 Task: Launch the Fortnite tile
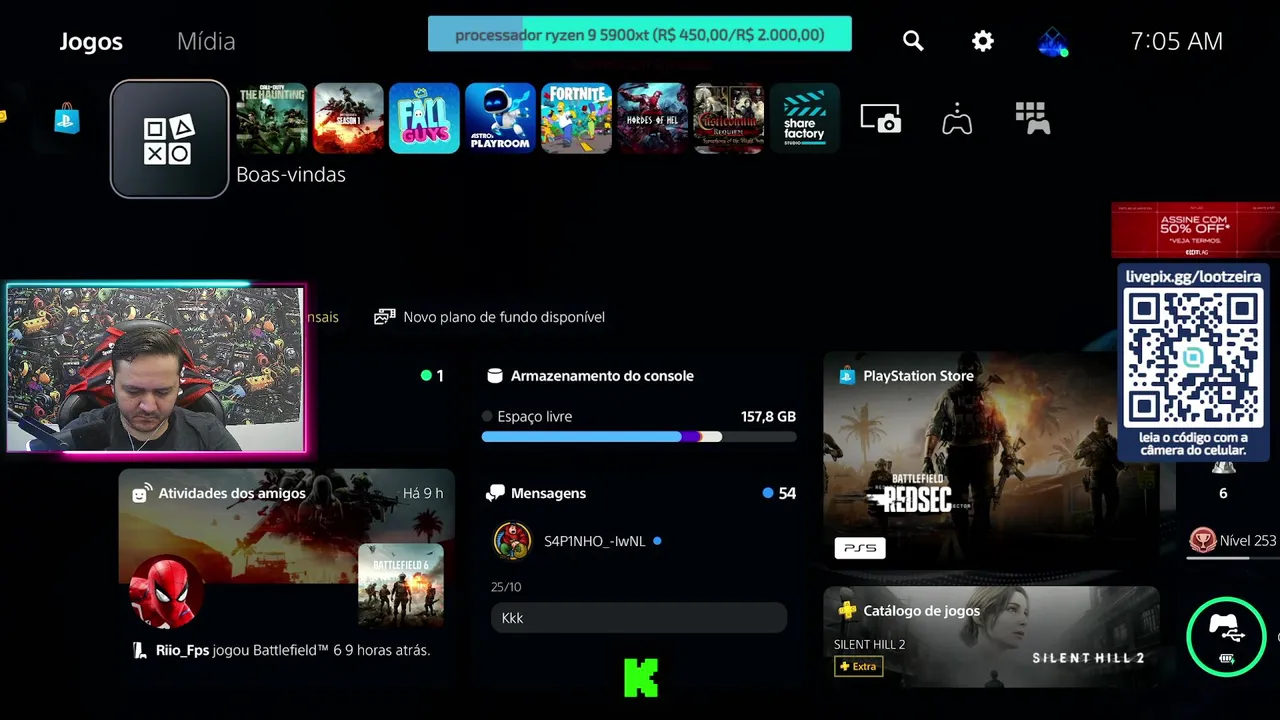[x=576, y=118]
